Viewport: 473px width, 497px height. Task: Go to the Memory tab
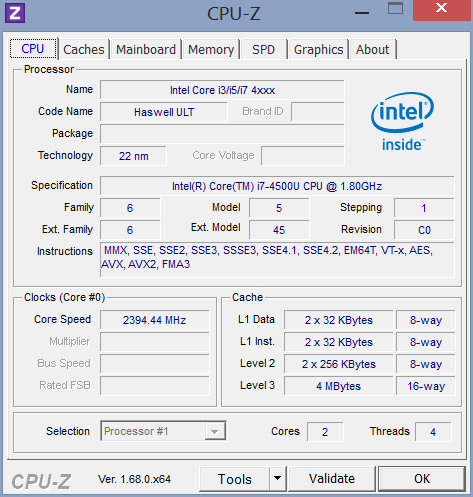pyautogui.click(x=211, y=50)
